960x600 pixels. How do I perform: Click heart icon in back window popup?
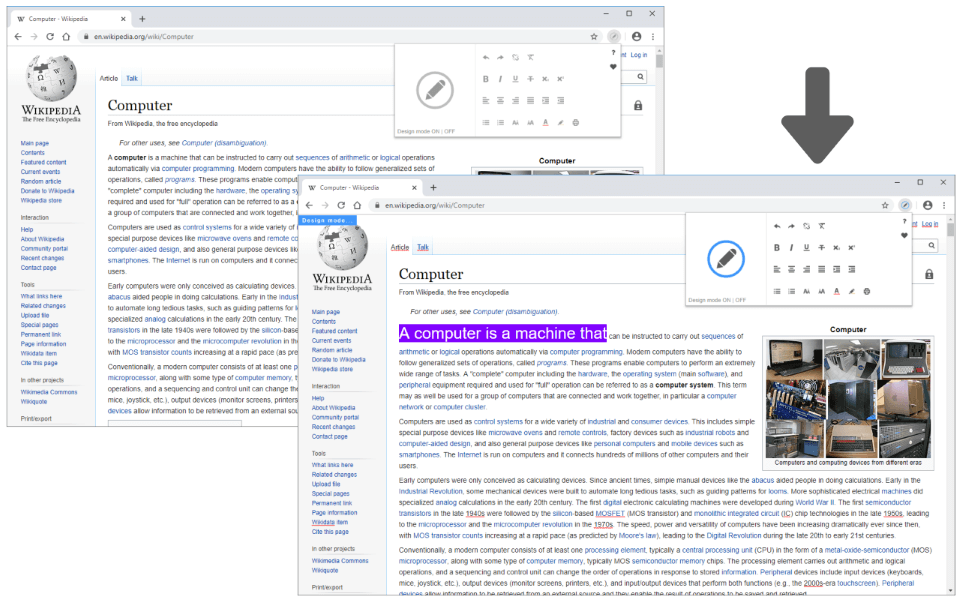click(x=613, y=66)
